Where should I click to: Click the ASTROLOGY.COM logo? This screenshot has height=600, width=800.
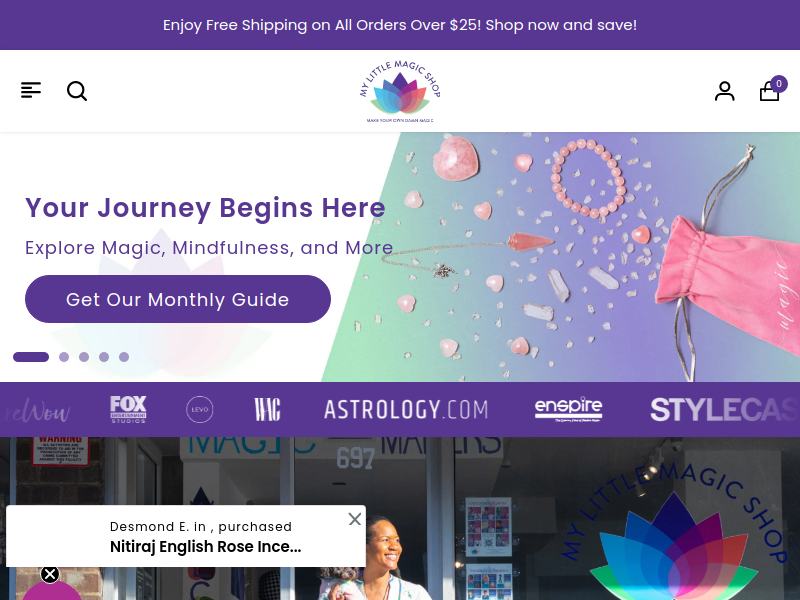point(406,410)
